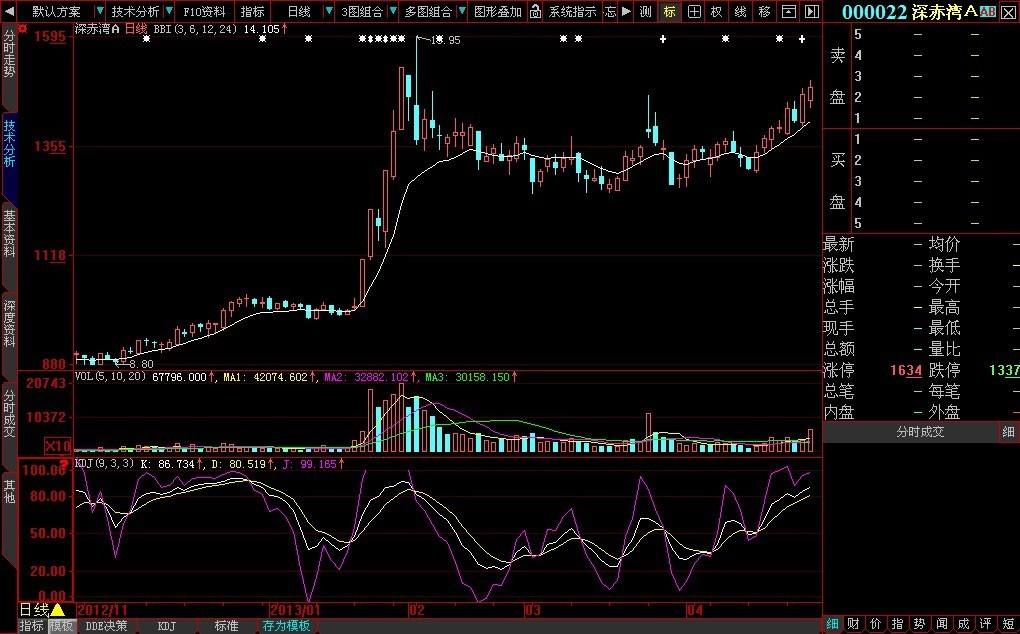Click the yellow triangle beside 日线
Screen dimensions: 1020x634
(x=58, y=610)
